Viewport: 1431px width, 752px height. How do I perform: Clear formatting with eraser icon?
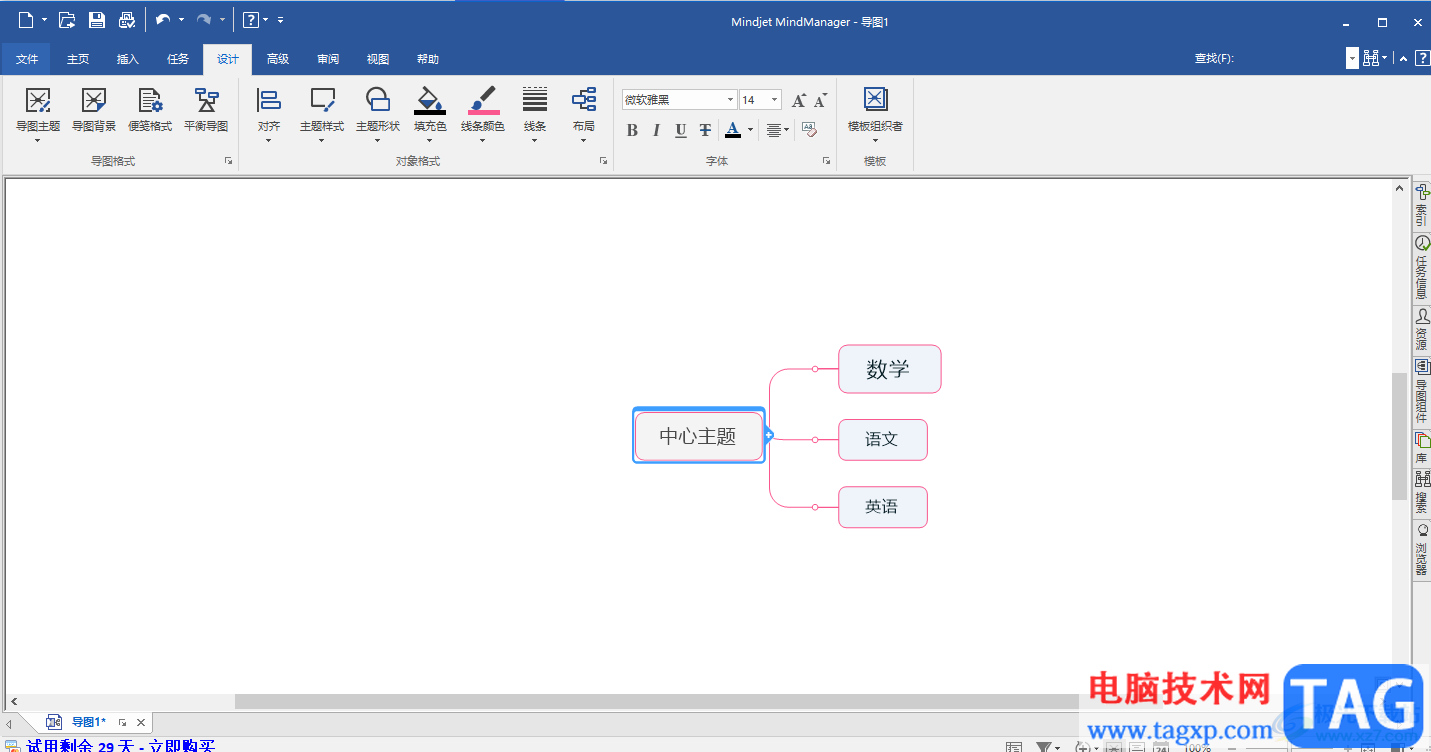(x=809, y=130)
